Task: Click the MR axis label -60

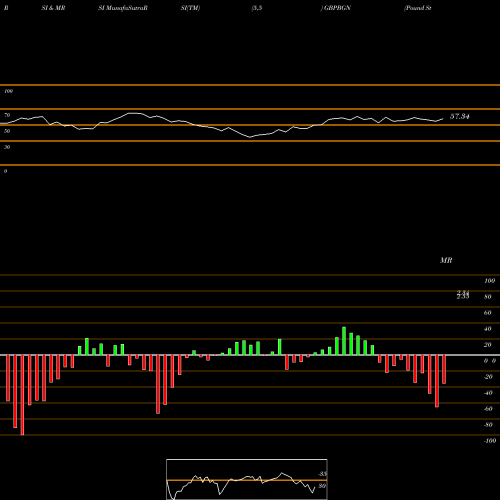Action: tap(488, 409)
